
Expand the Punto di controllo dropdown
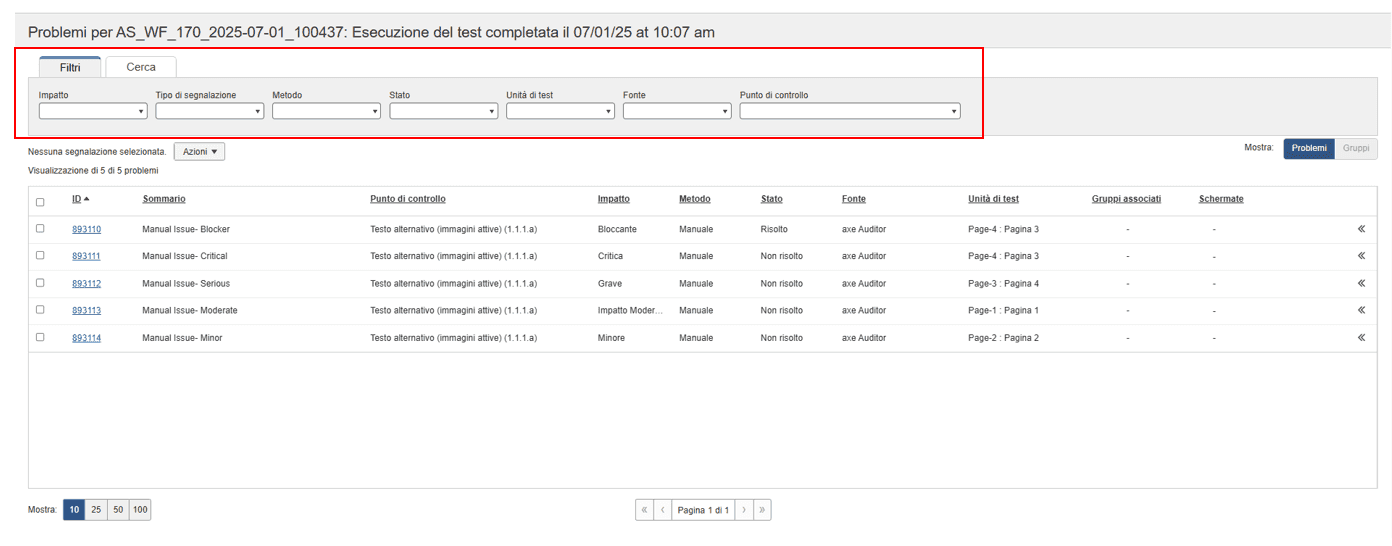850,111
